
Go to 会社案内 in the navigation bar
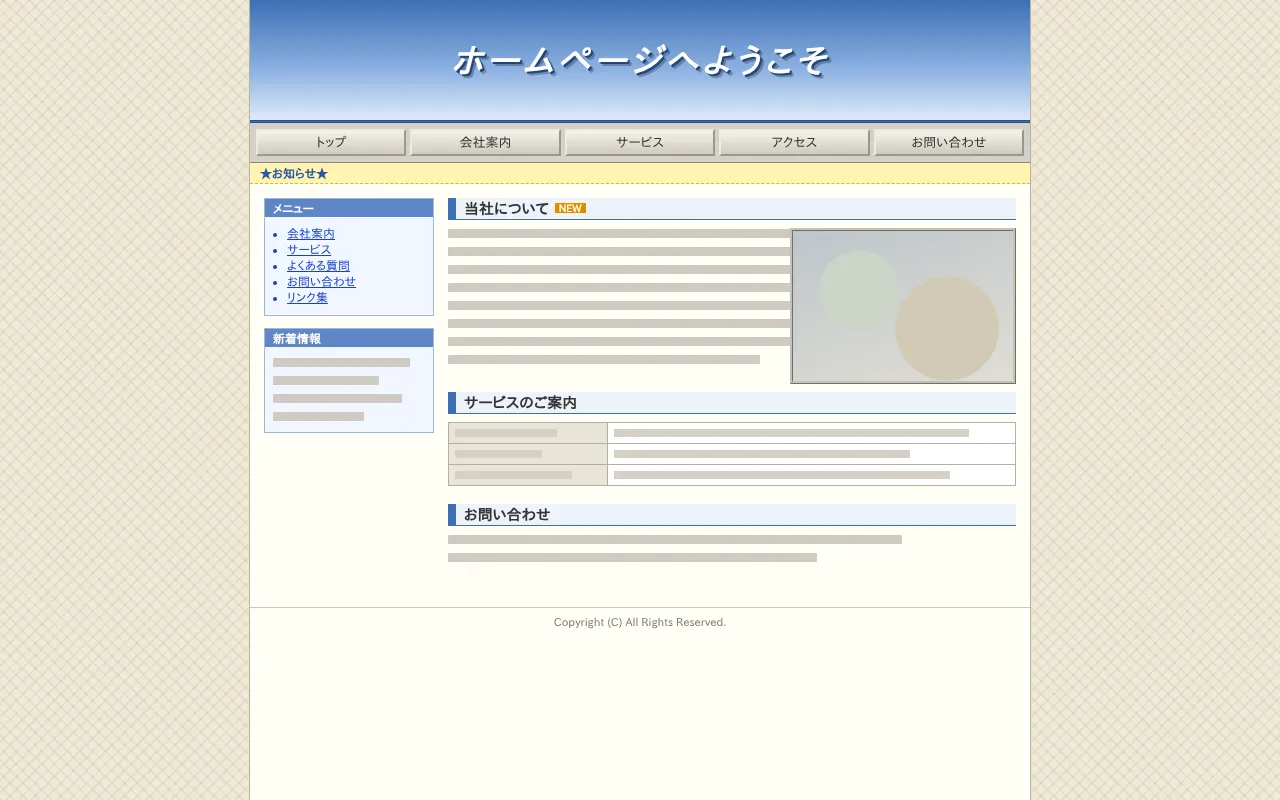(x=485, y=142)
